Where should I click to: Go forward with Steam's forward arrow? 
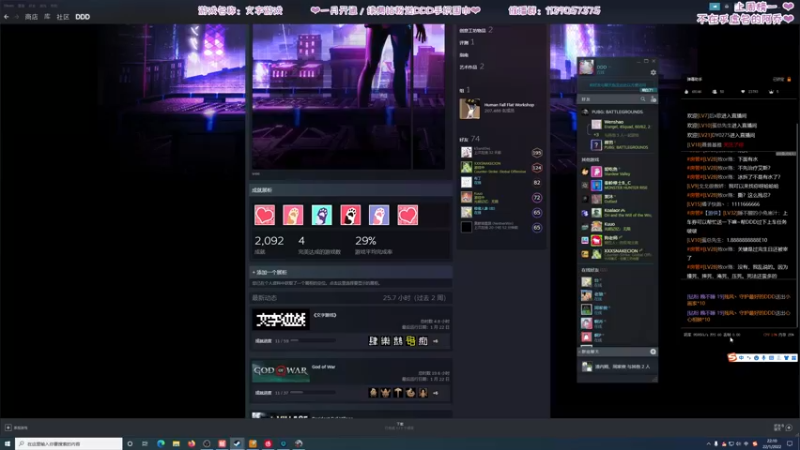click(x=16, y=17)
